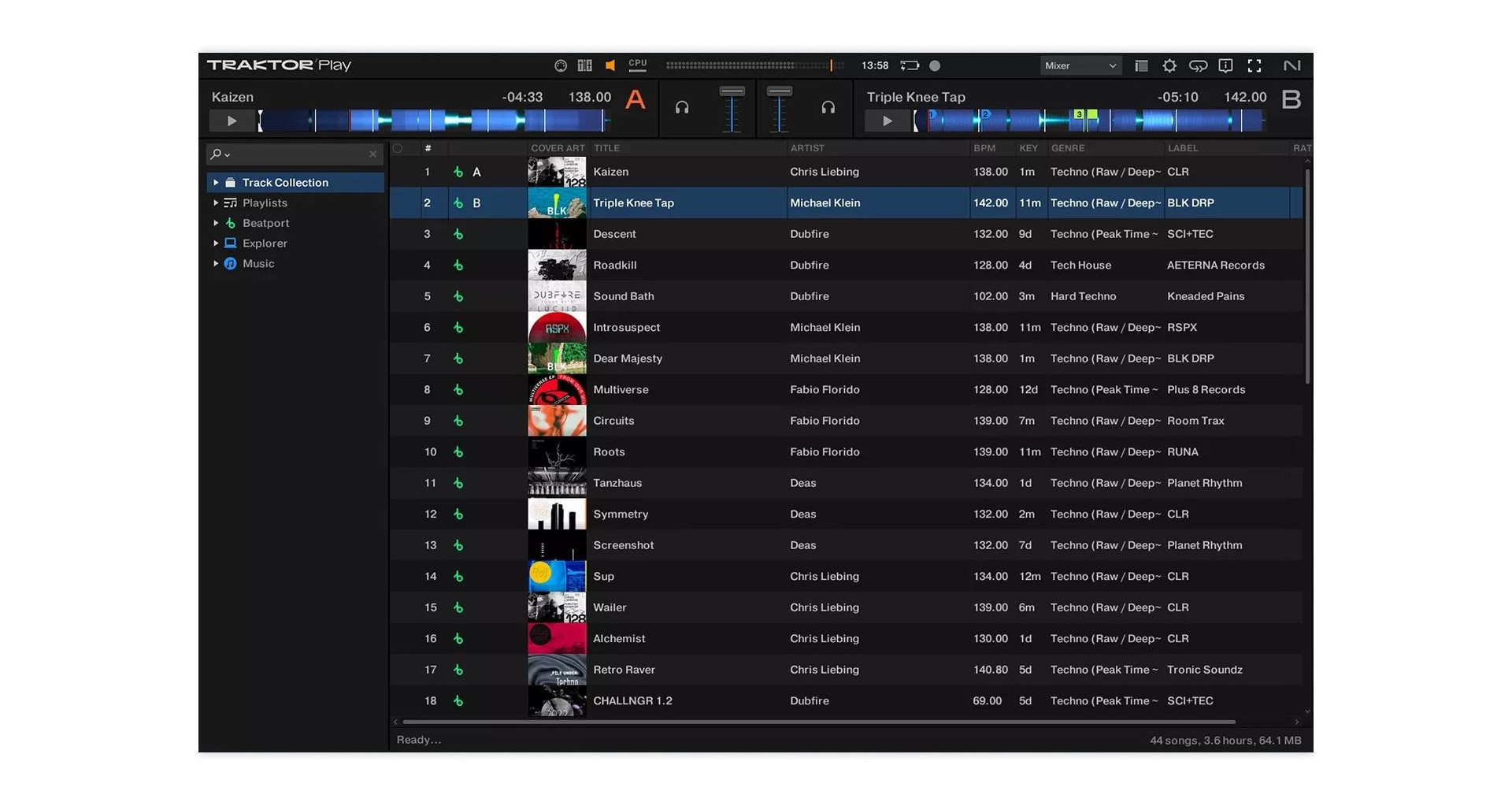Click deck A channel volume fader

coord(732,109)
